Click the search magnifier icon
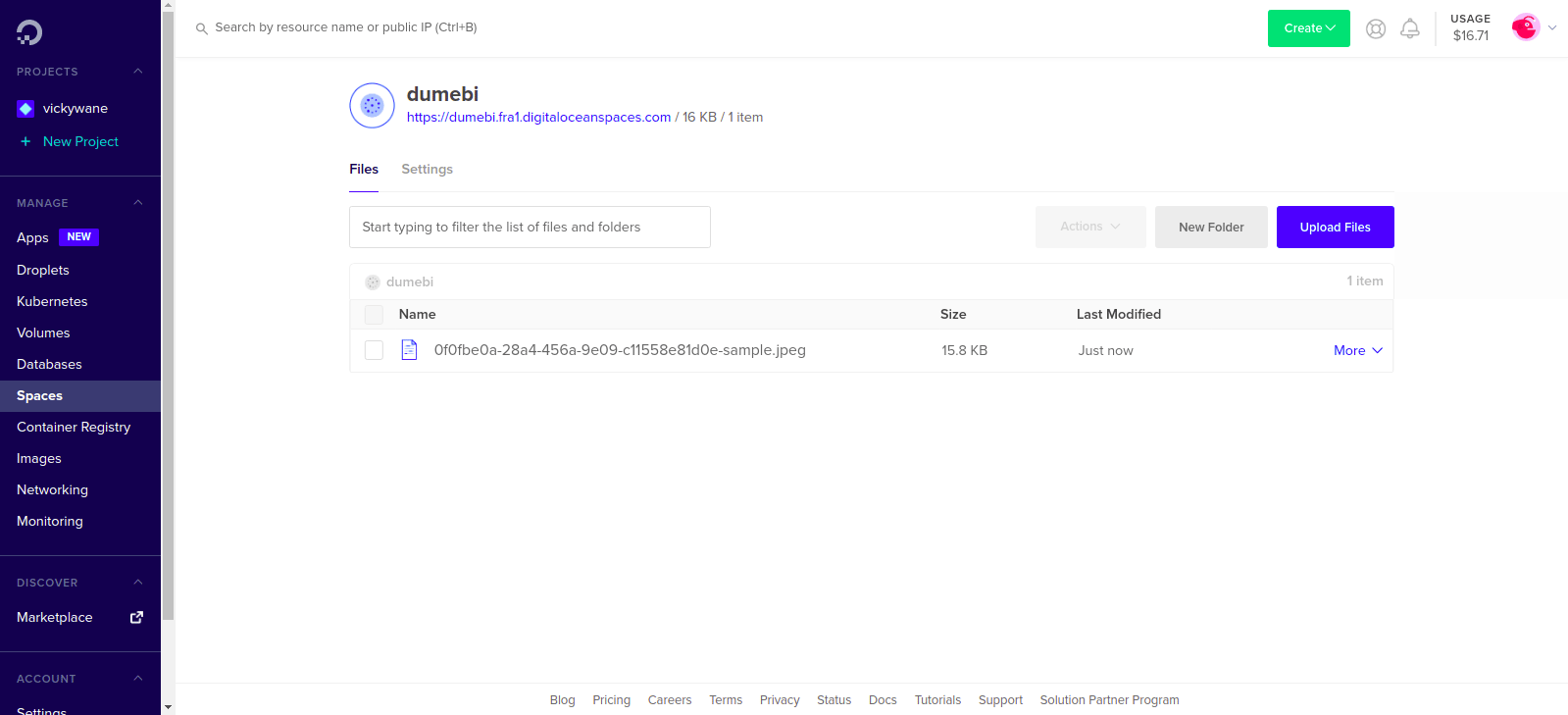This screenshot has height=715, width=1568. (x=202, y=28)
